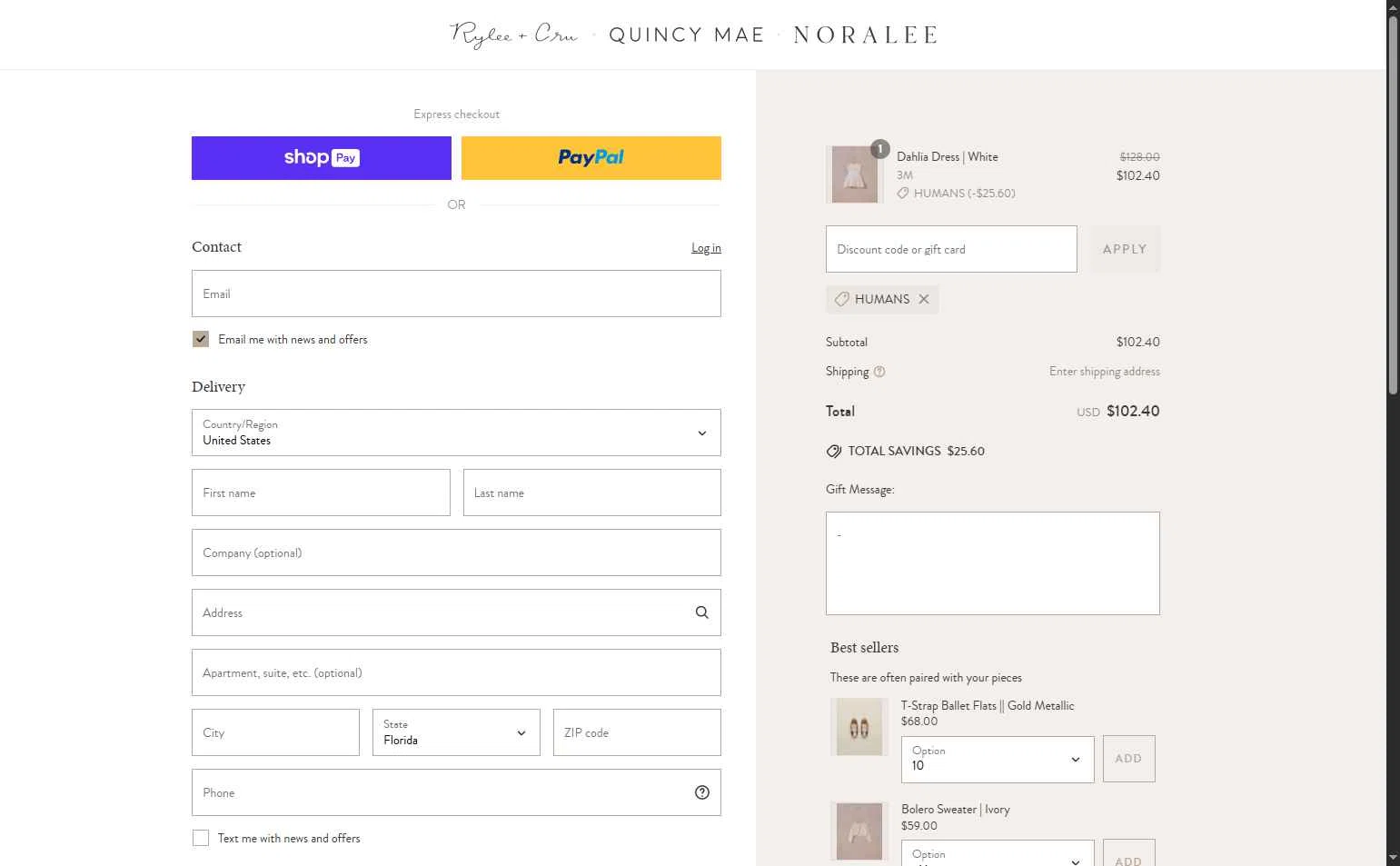Open the Bolero Sweater Option dropdown

998,853
